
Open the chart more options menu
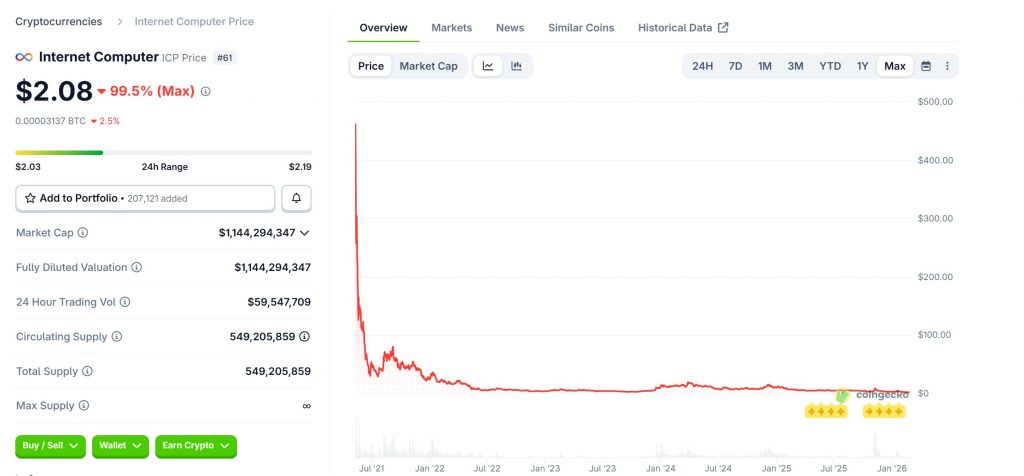pos(947,66)
